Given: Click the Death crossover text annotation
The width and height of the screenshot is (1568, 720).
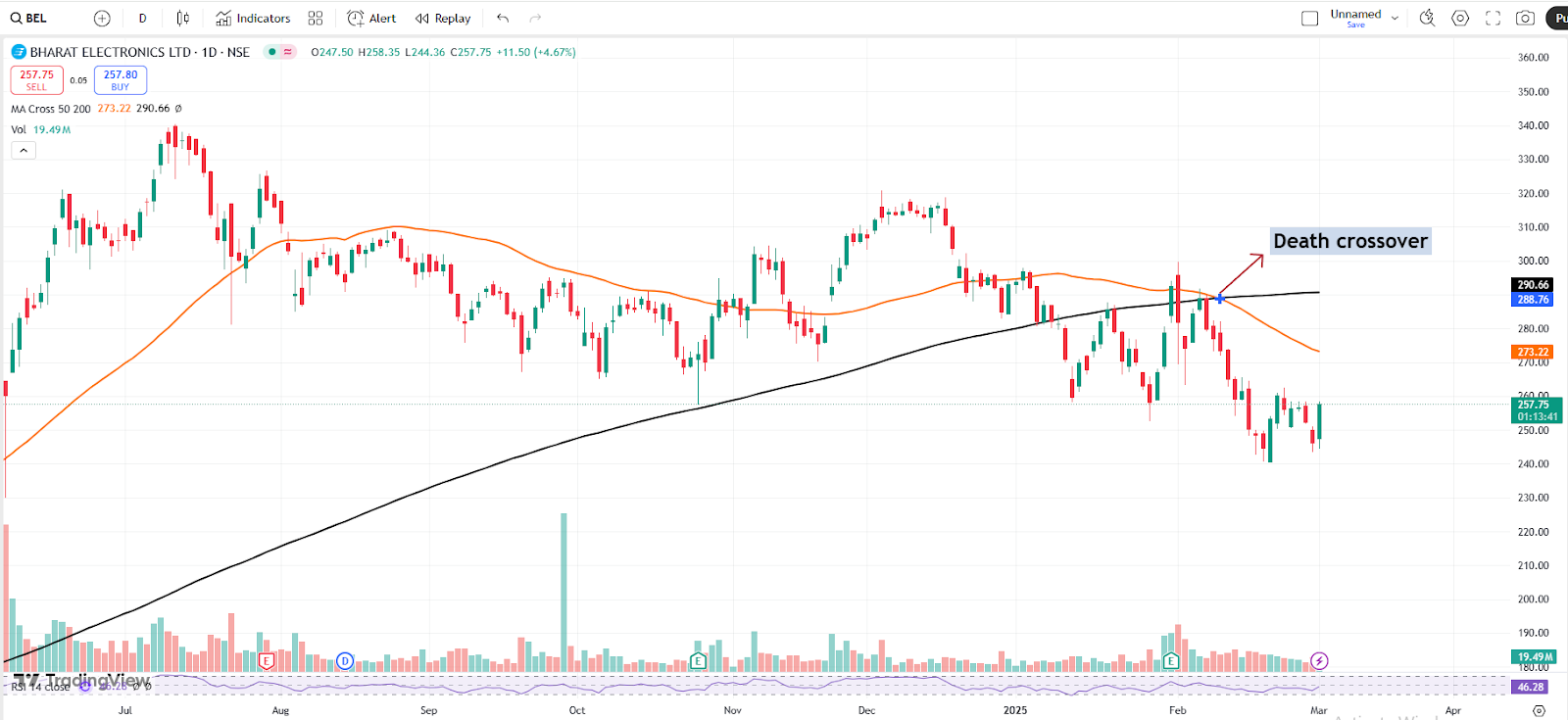Looking at the screenshot, I should pyautogui.click(x=1350, y=241).
